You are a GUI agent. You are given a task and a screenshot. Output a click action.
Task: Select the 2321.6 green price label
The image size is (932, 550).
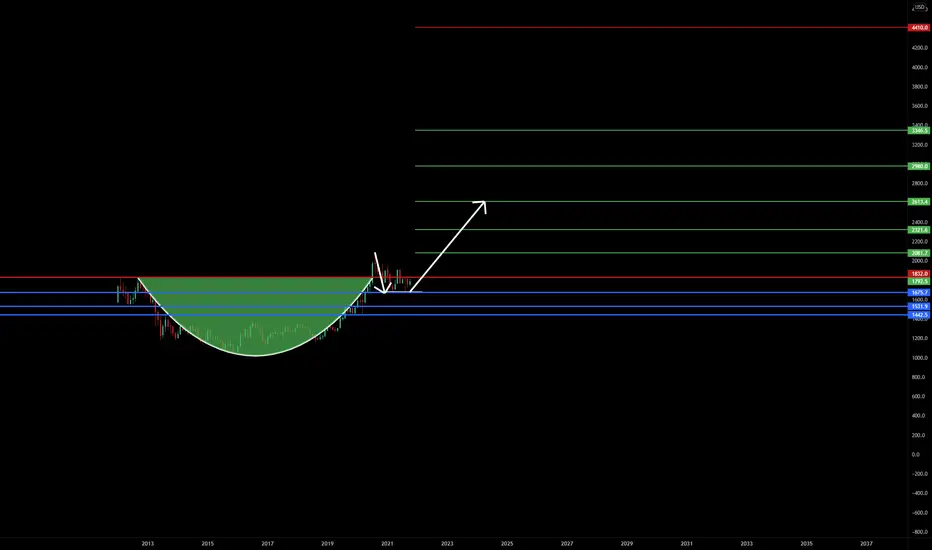(919, 230)
